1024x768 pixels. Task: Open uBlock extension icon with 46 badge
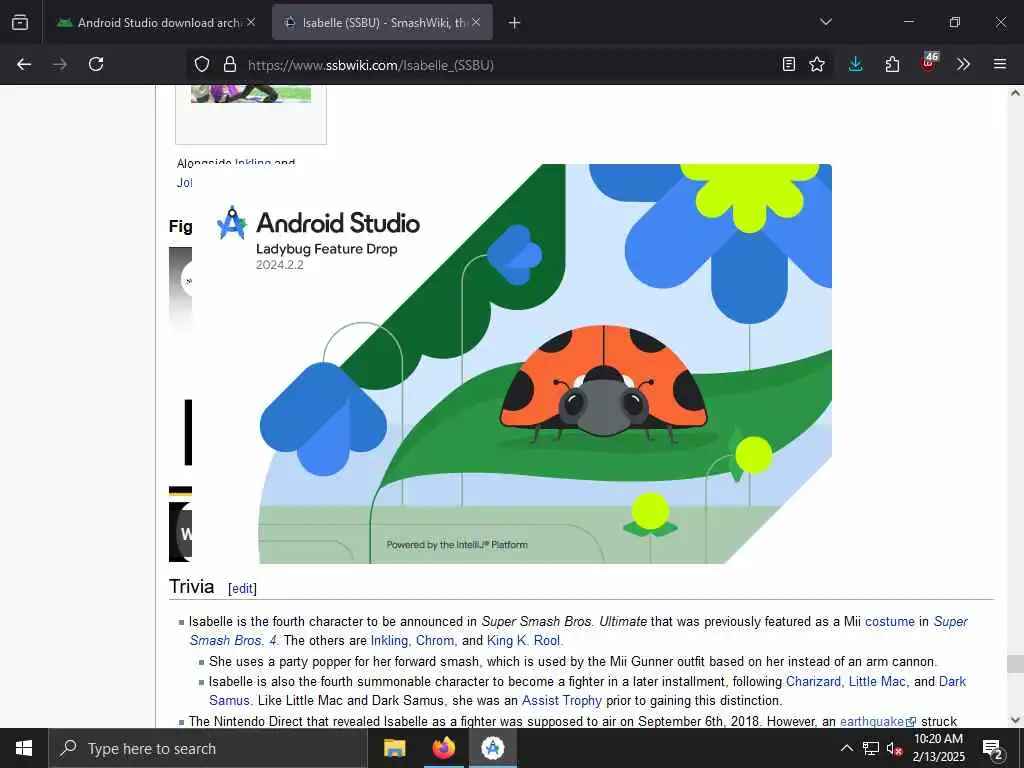(929, 63)
